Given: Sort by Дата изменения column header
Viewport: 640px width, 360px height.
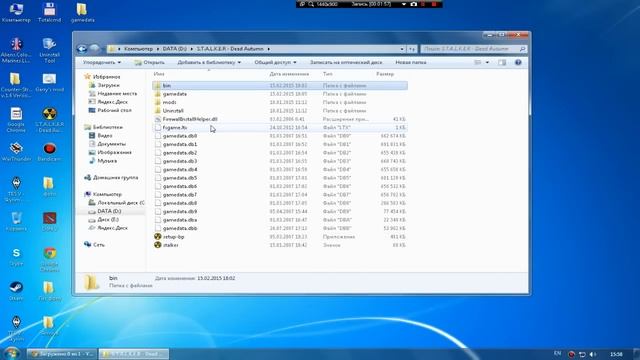Looking at the screenshot, I should tap(289, 74).
